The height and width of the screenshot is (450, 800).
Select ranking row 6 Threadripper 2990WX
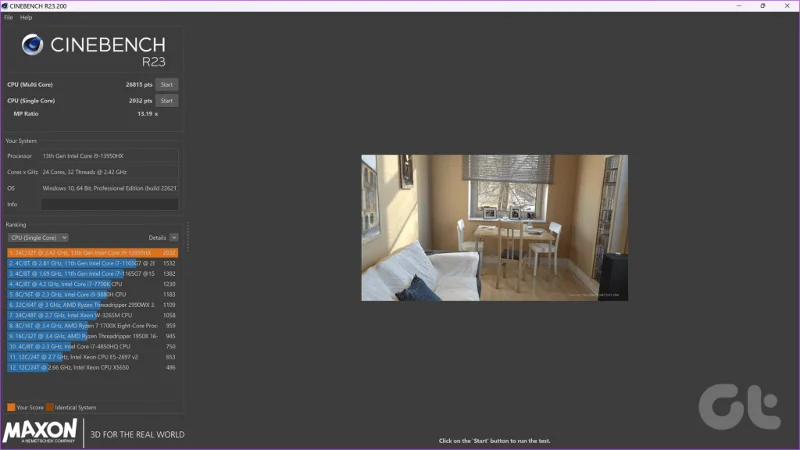click(92, 305)
